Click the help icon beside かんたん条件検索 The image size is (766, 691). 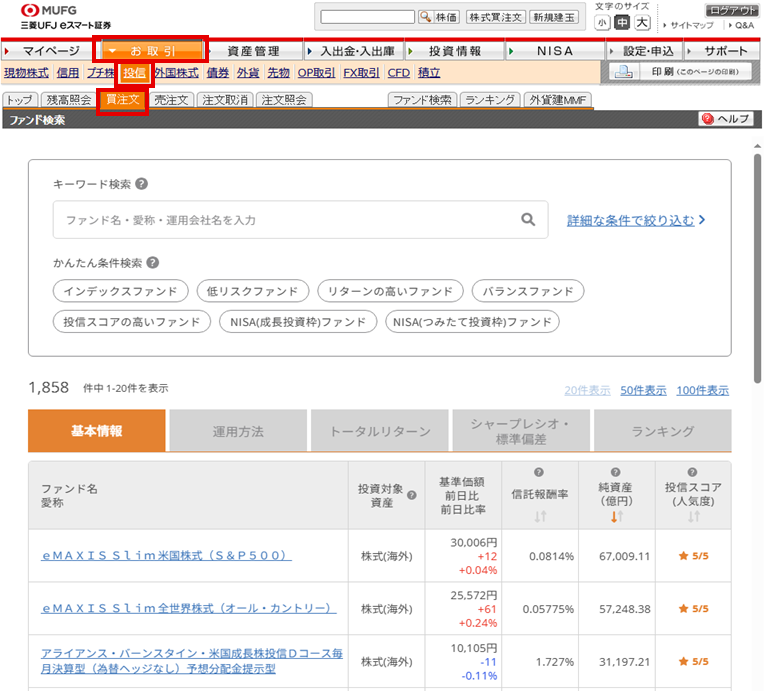coord(153,263)
